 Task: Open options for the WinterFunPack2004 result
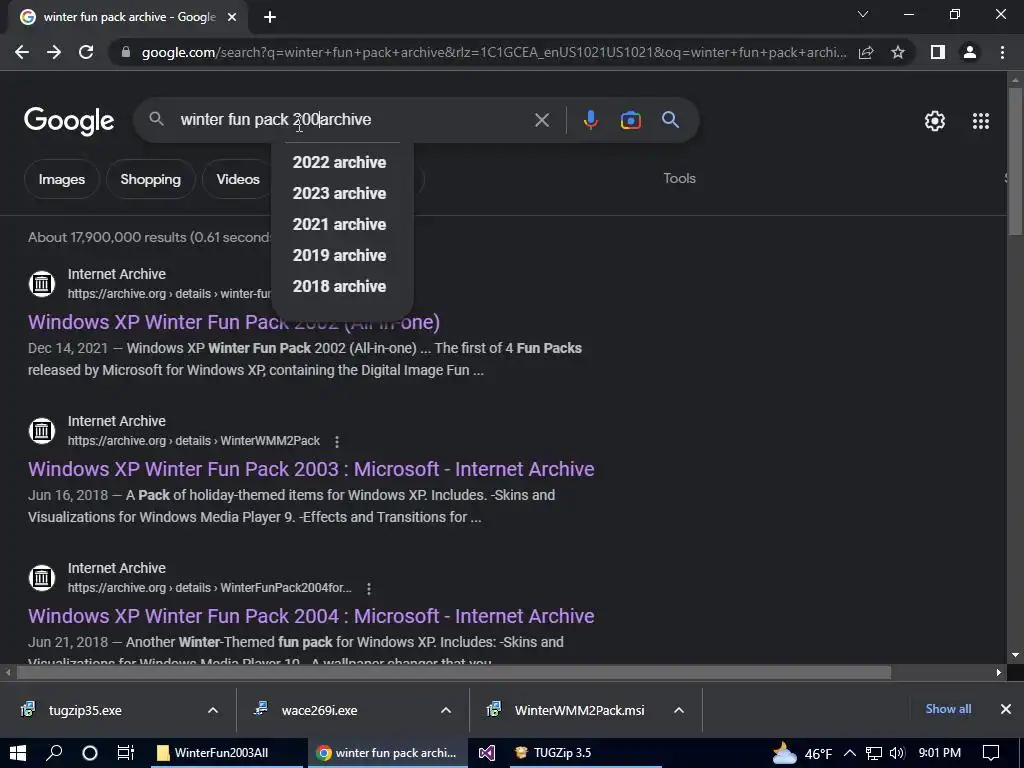click(x=369, y=589)
